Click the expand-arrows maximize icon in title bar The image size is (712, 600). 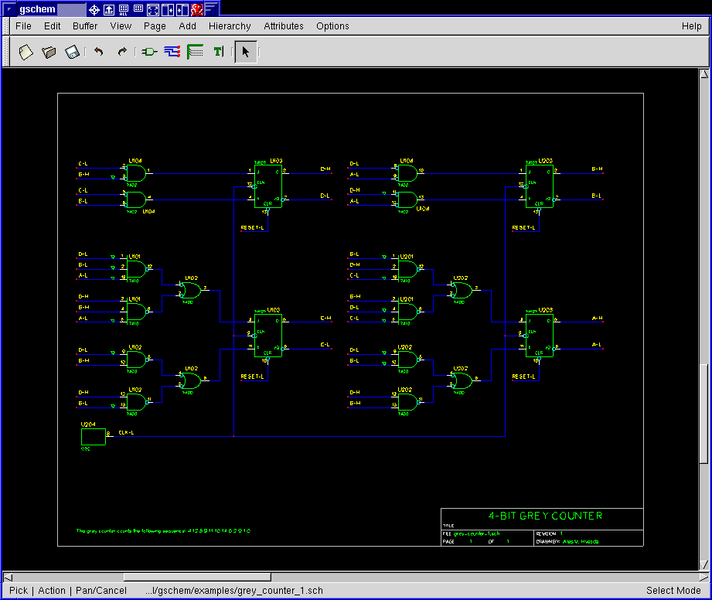point(153,9)
